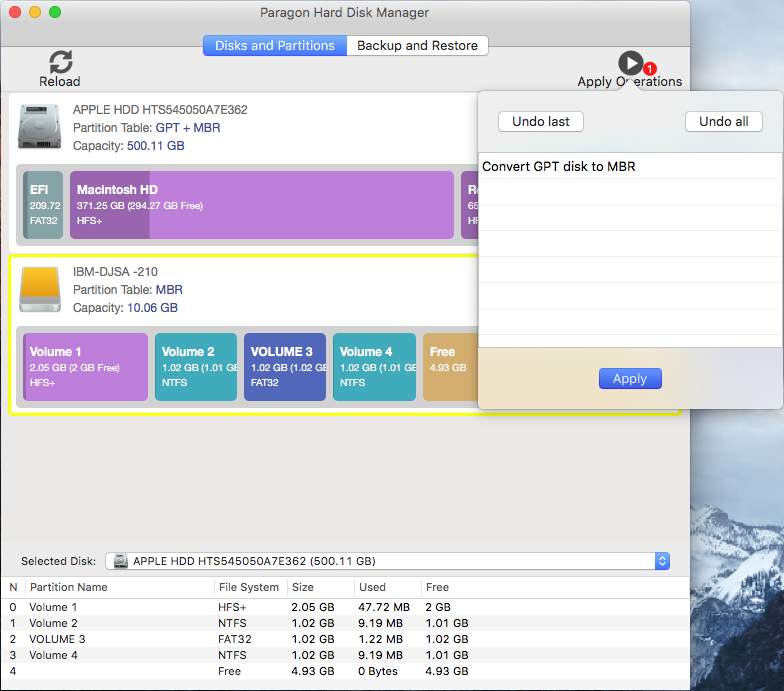Click the Apply Operations play icon
The height and width of the screenshot is (691, 784).
pos(630,64)
